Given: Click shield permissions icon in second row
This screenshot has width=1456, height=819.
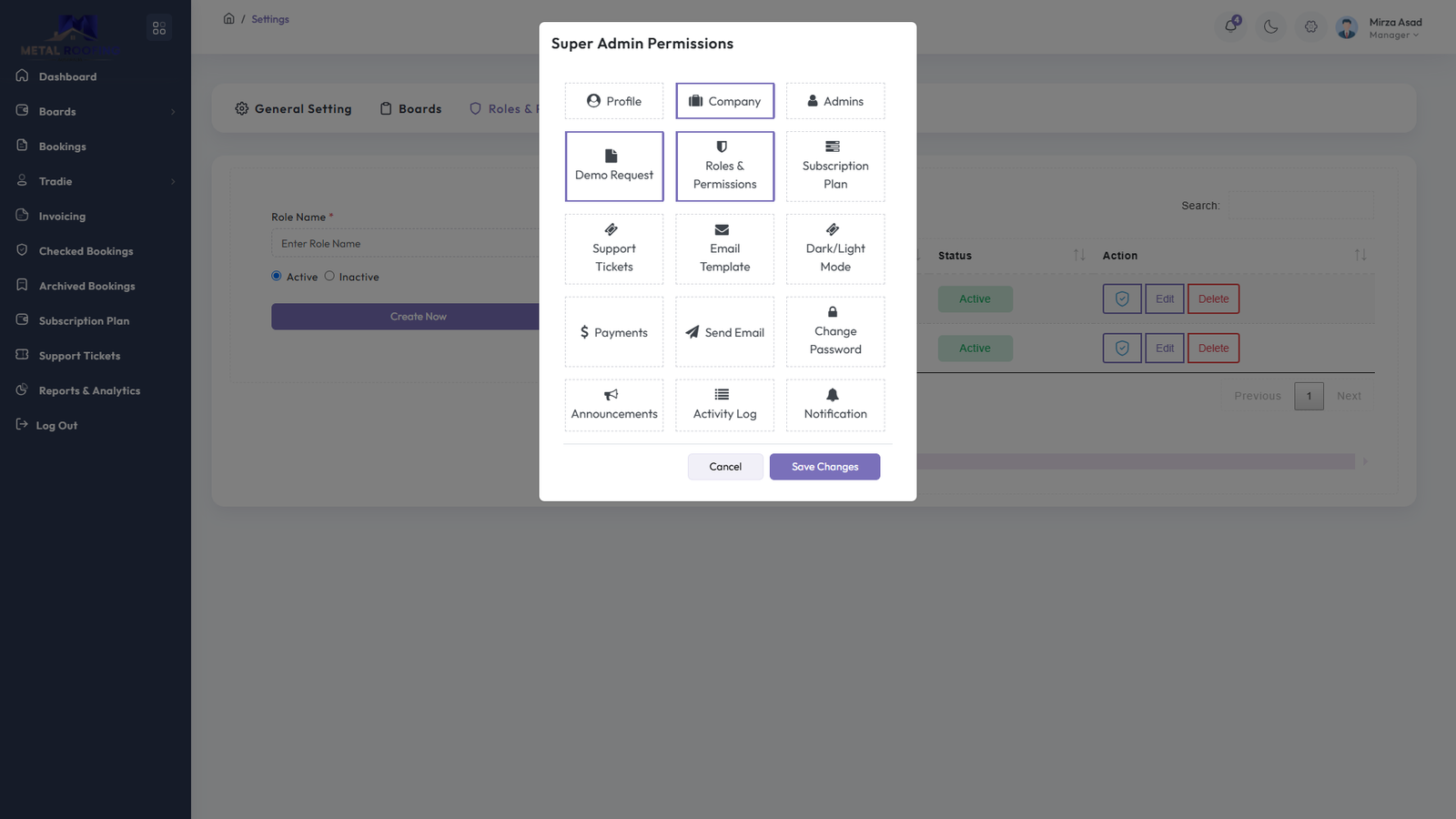Looking at the screenshot, I should 1122,348.
